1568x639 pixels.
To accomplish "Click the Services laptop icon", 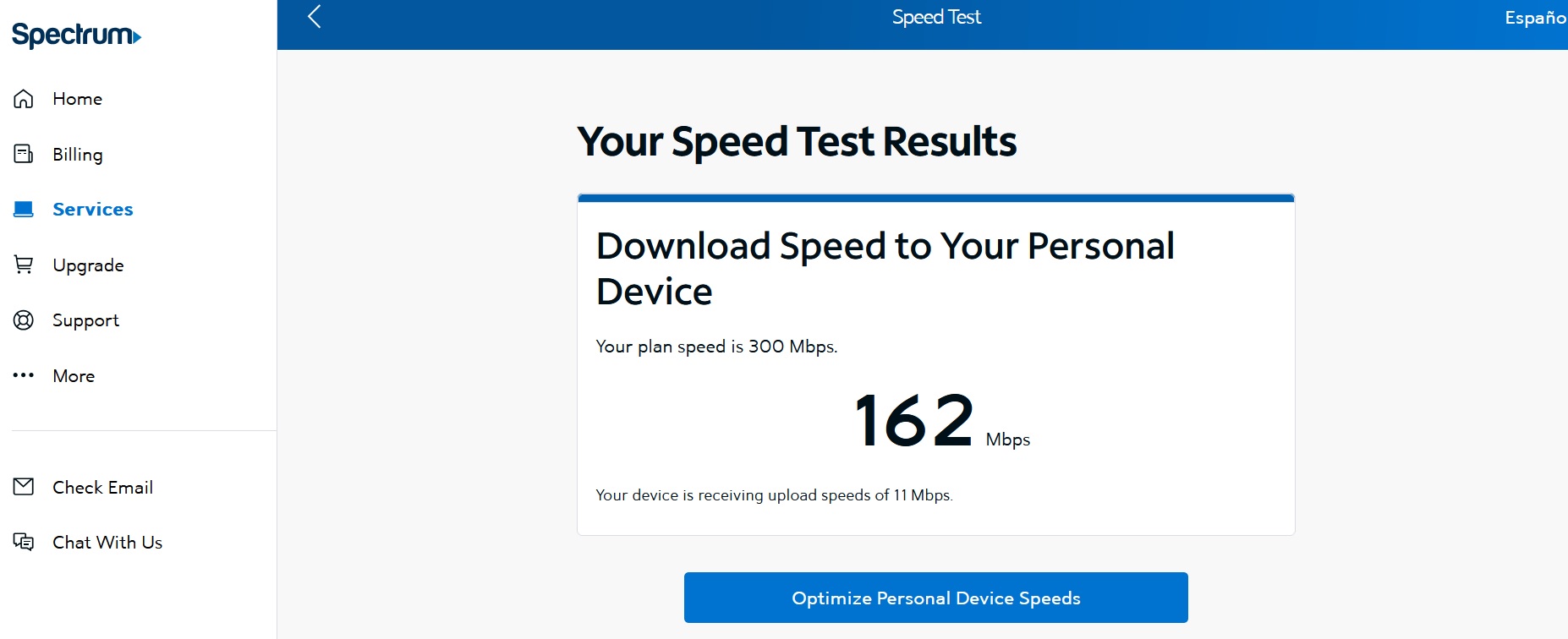I will click(x=24, y=209).
